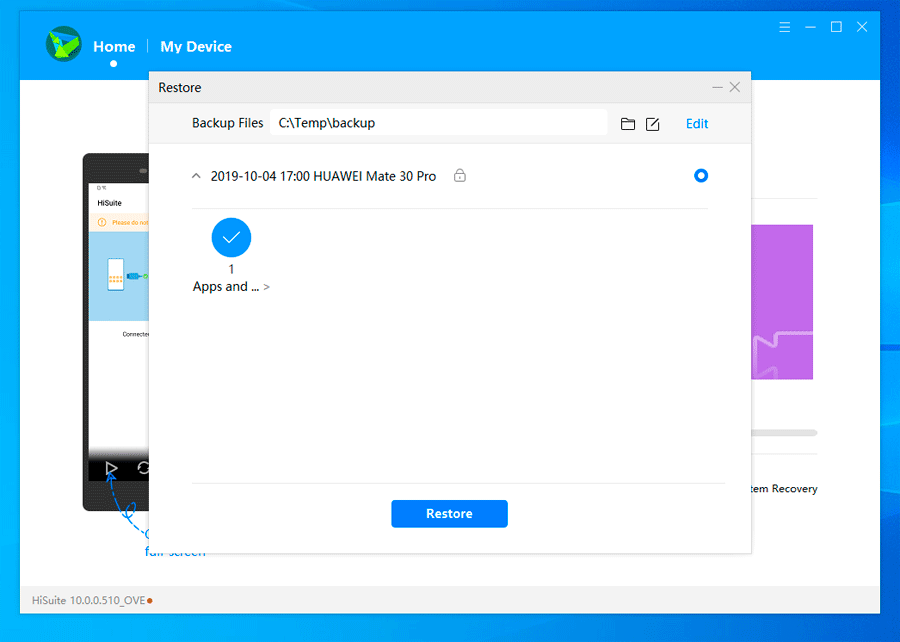
Task: Click the HiSuite 10.0.0.510_OVE version text
Action: (x=88, y=601)
